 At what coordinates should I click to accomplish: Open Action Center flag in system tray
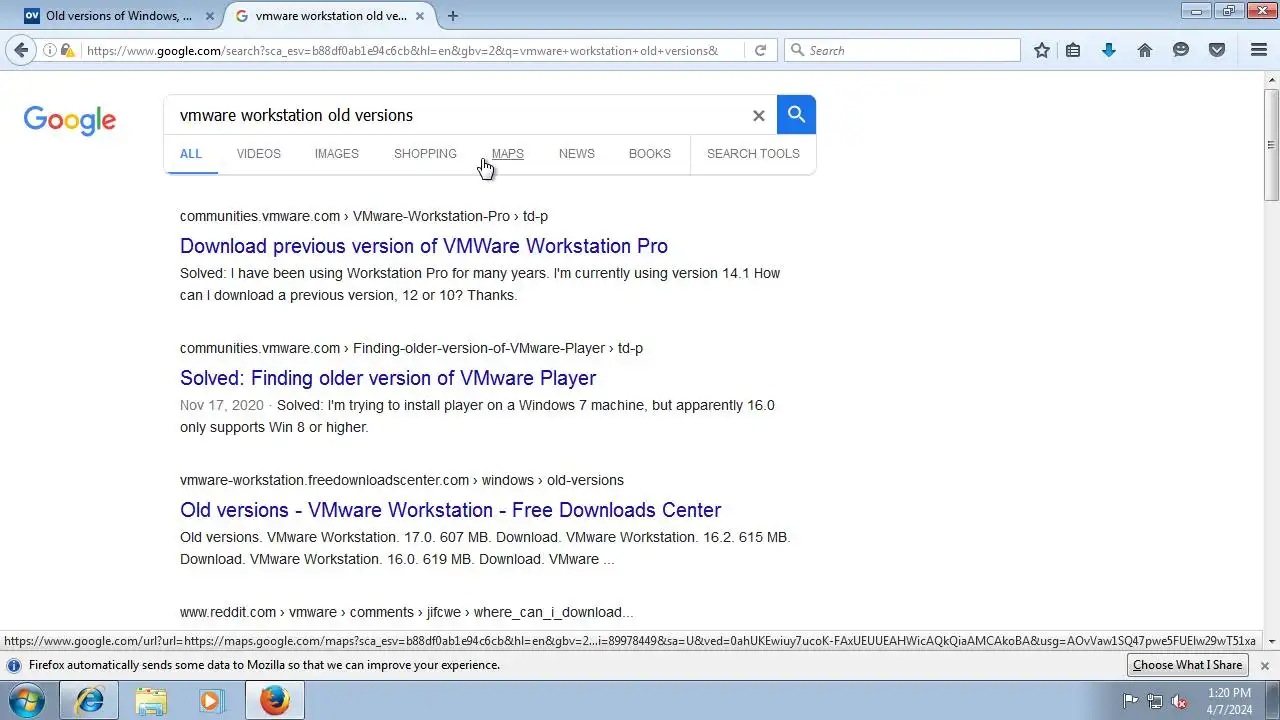tap(1130, 701)
